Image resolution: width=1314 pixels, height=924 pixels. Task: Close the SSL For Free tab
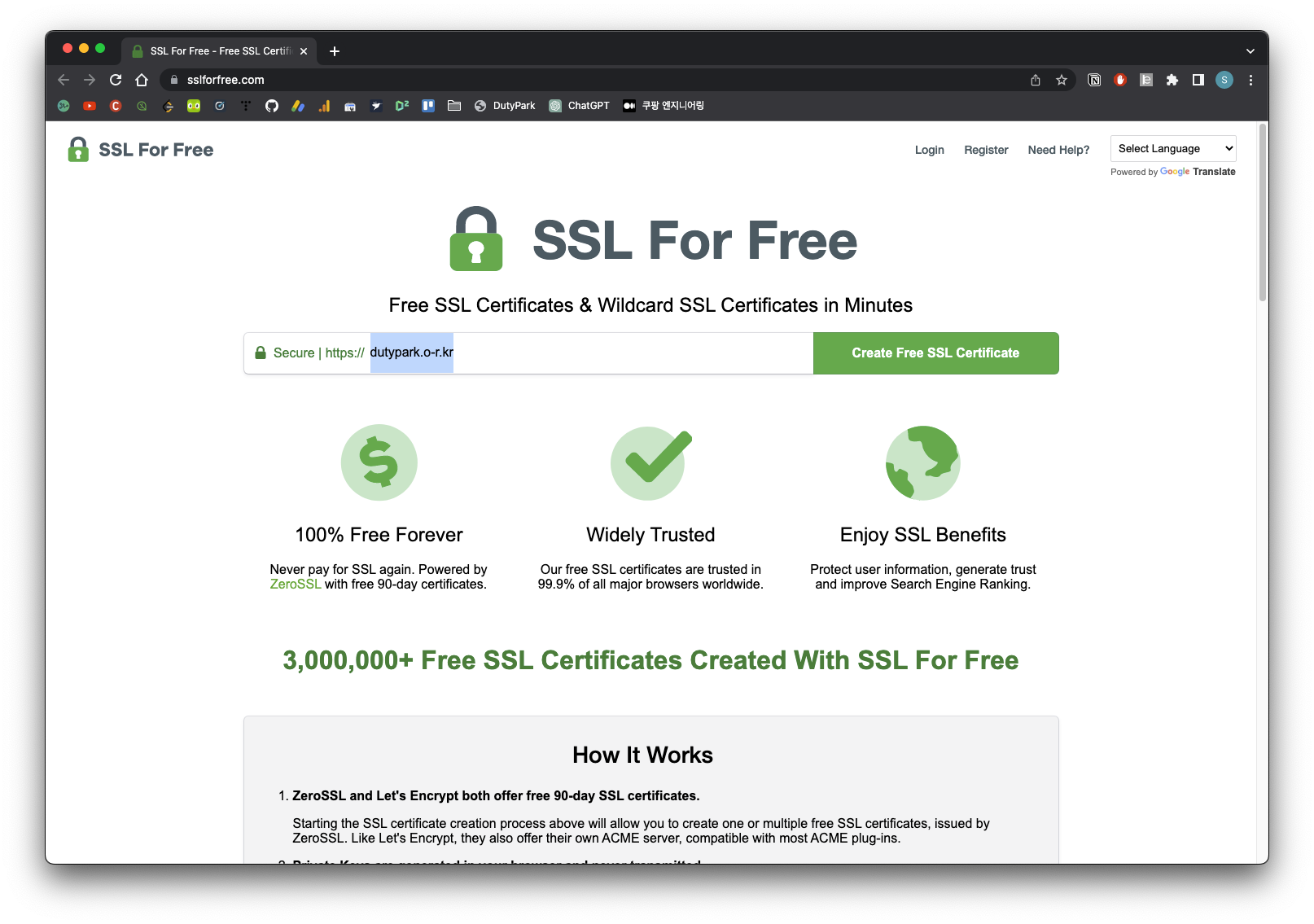[304, 50]
